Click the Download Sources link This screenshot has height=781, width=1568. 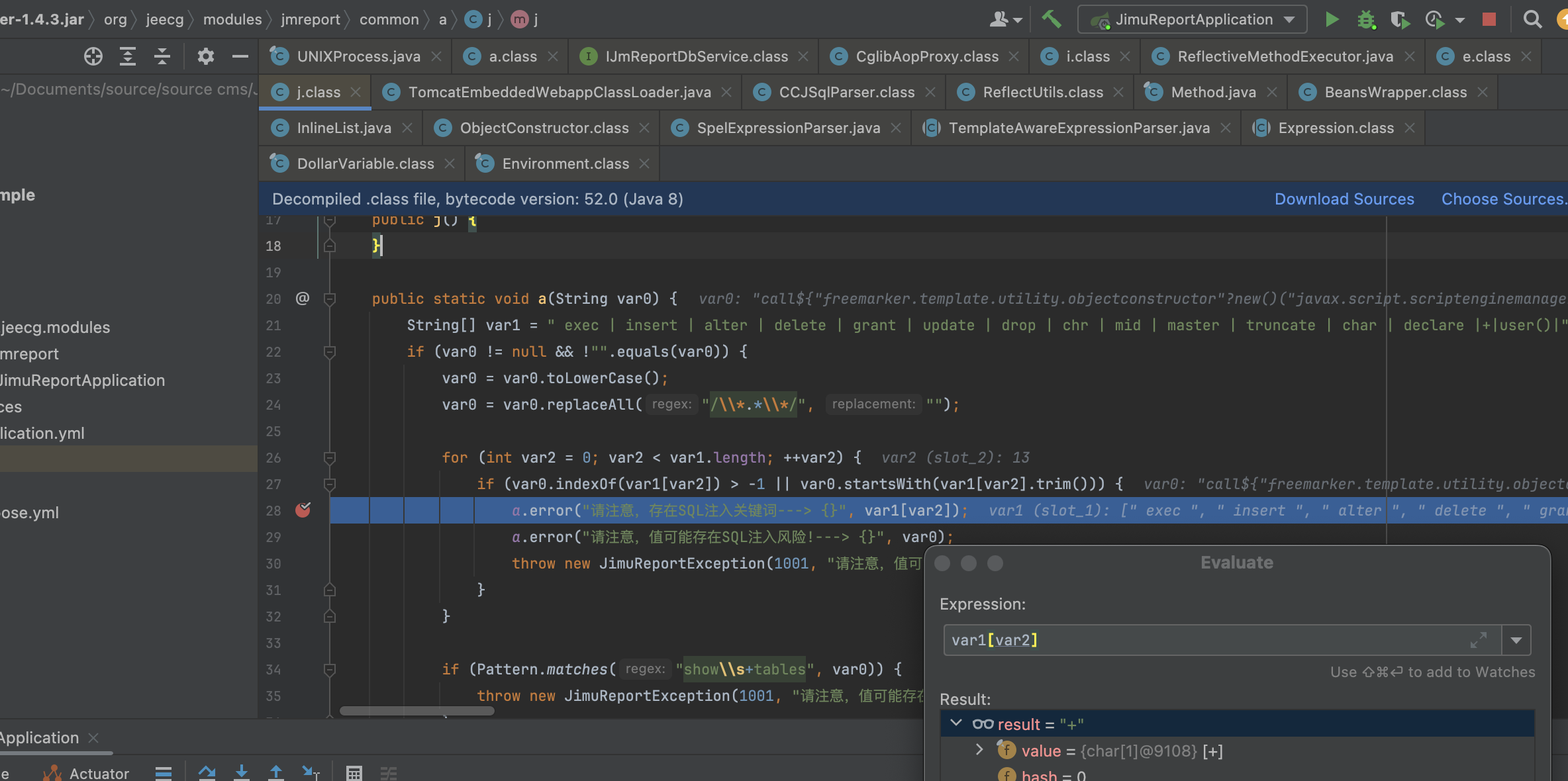[1344, 199]
